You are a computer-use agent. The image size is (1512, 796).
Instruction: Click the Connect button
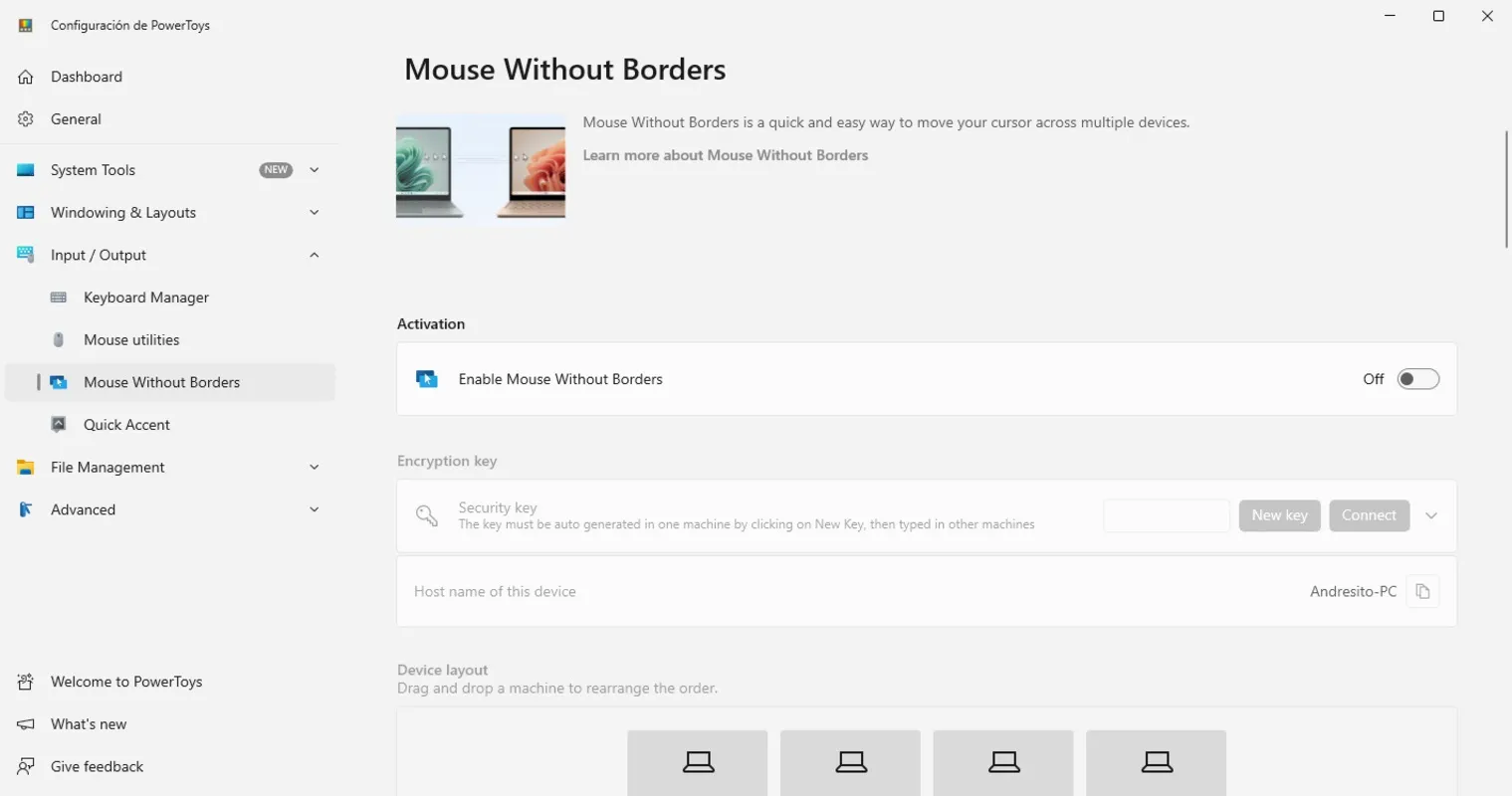tap(1369, 515)
